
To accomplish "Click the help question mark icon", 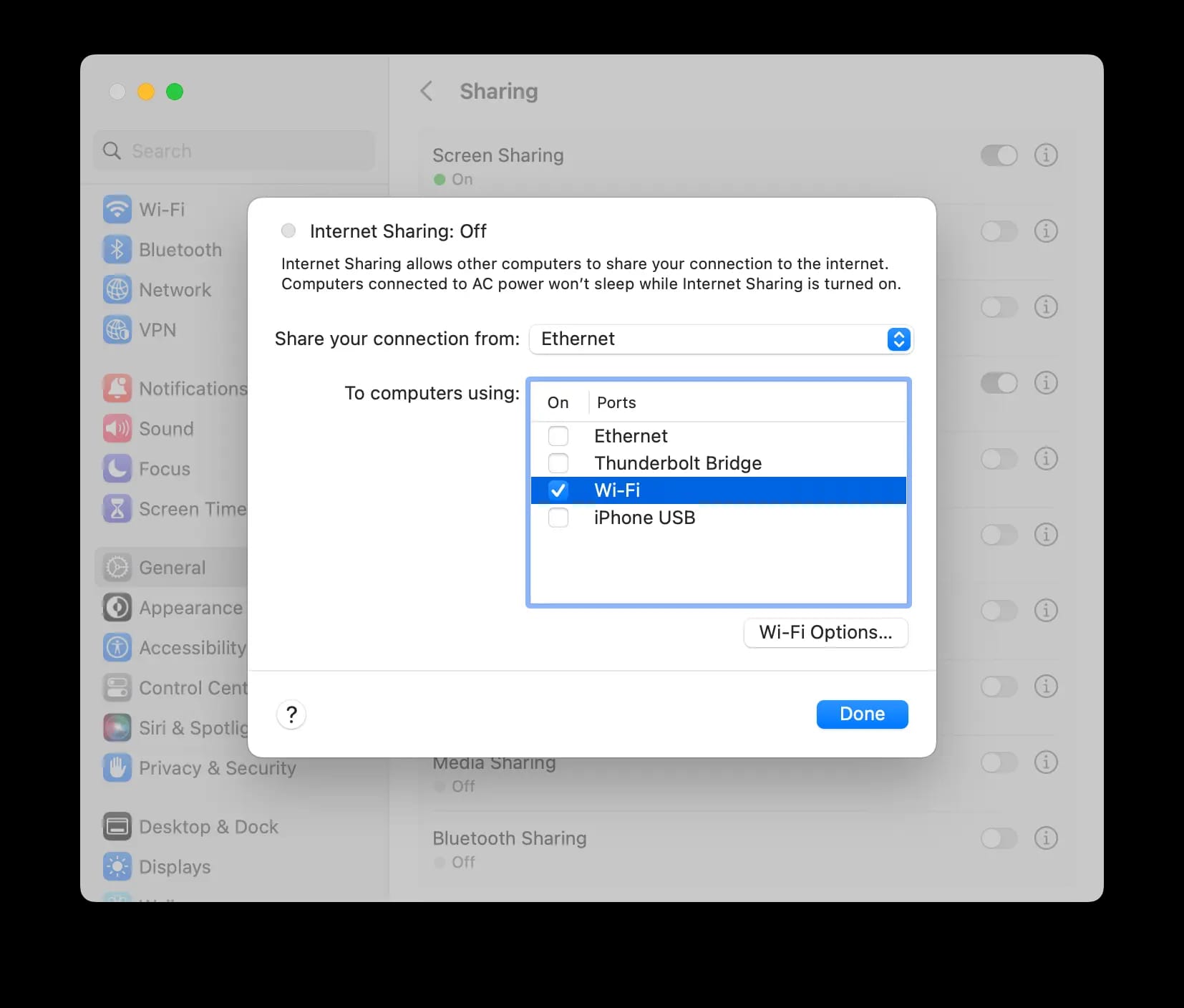I will point(291,714).
